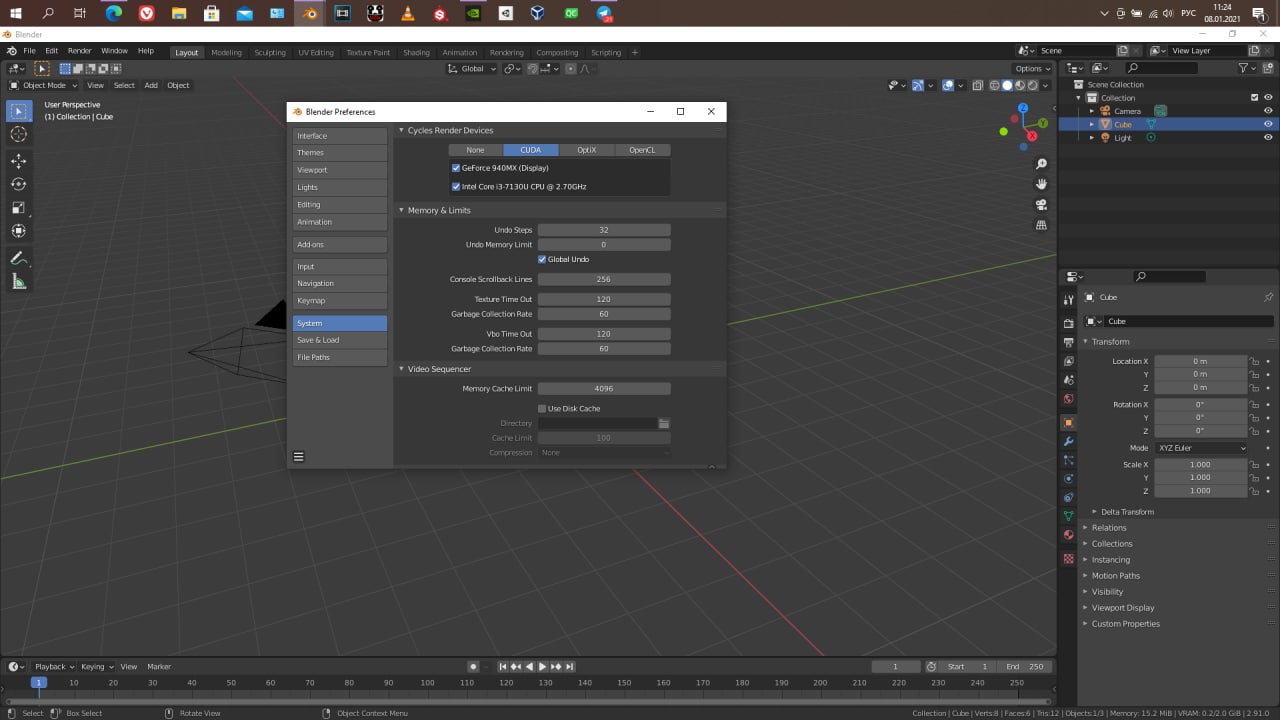Enable the Use Disk Cache checkbox
Screen dimensions: 1280x720
pos(542,408)
